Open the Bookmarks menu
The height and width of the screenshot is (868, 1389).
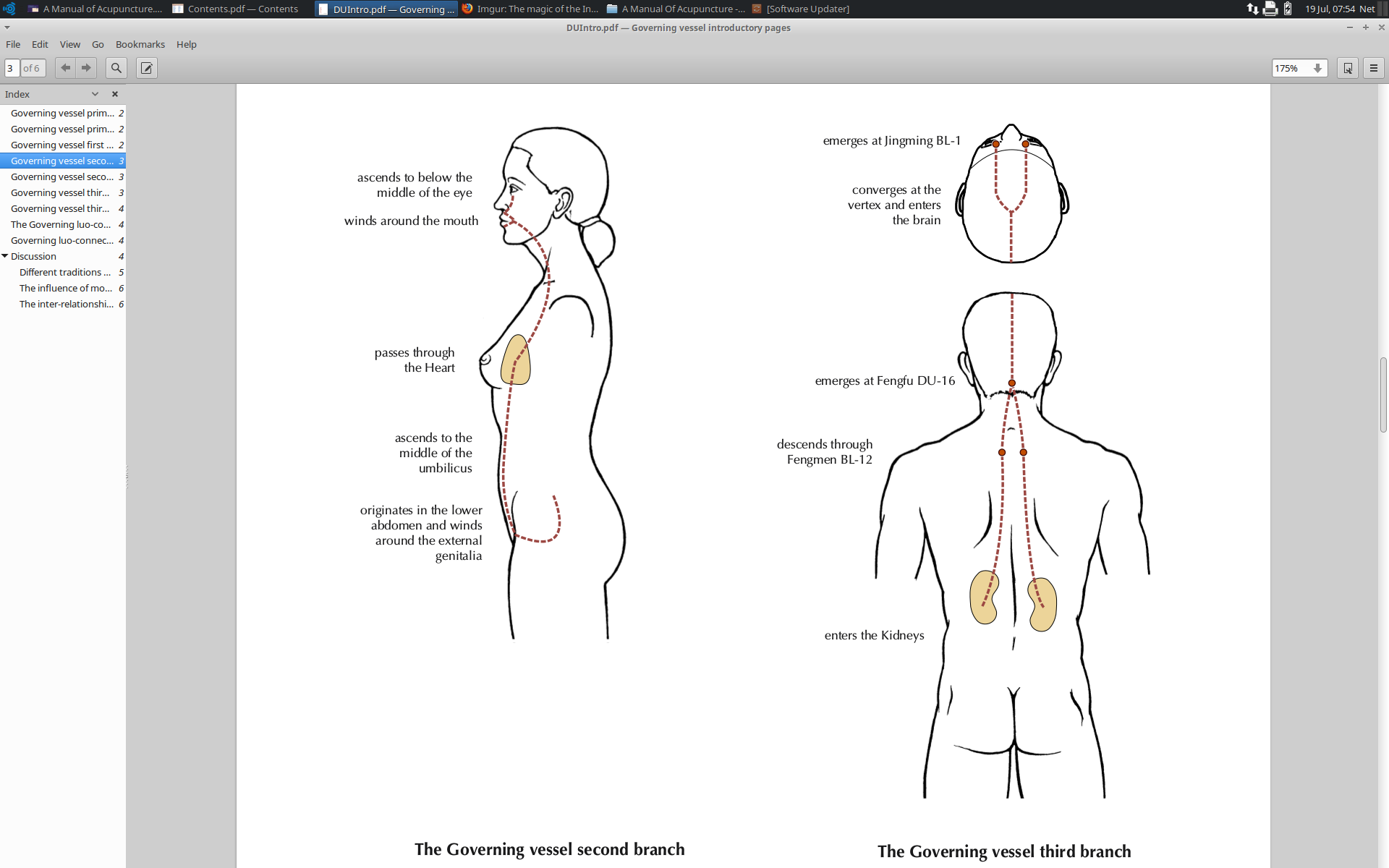click(140, 44)
